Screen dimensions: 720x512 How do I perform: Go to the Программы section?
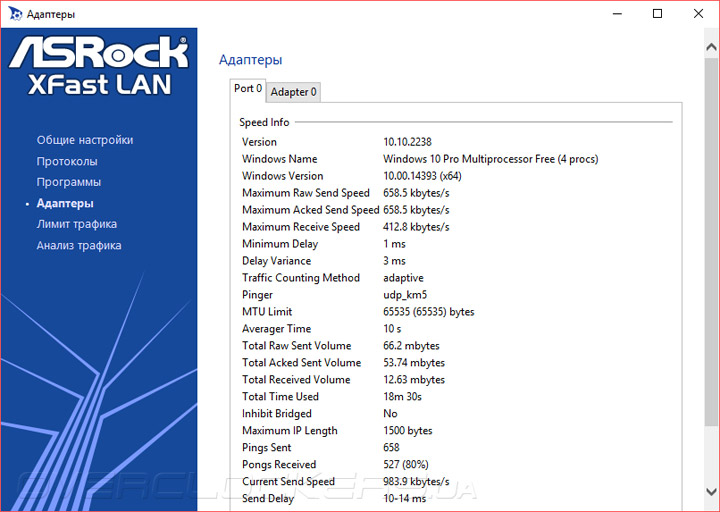click(x=69, y=182)
